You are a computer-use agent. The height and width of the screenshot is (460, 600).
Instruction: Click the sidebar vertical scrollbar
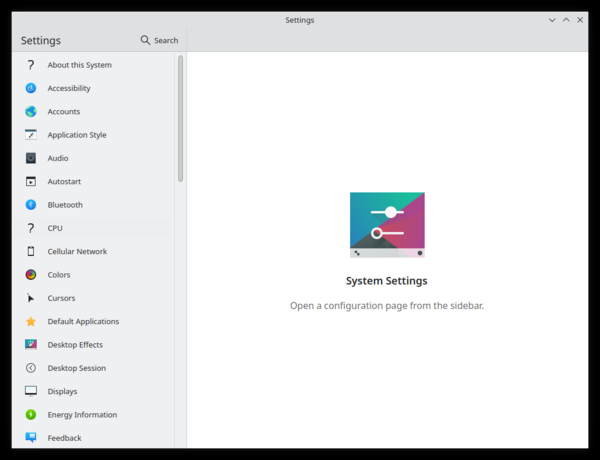click(x=181, y=118)
